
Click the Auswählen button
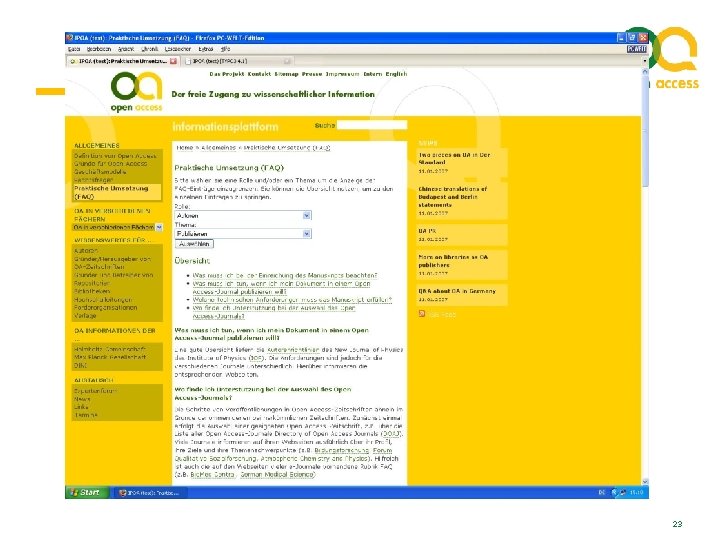(194, 244)
